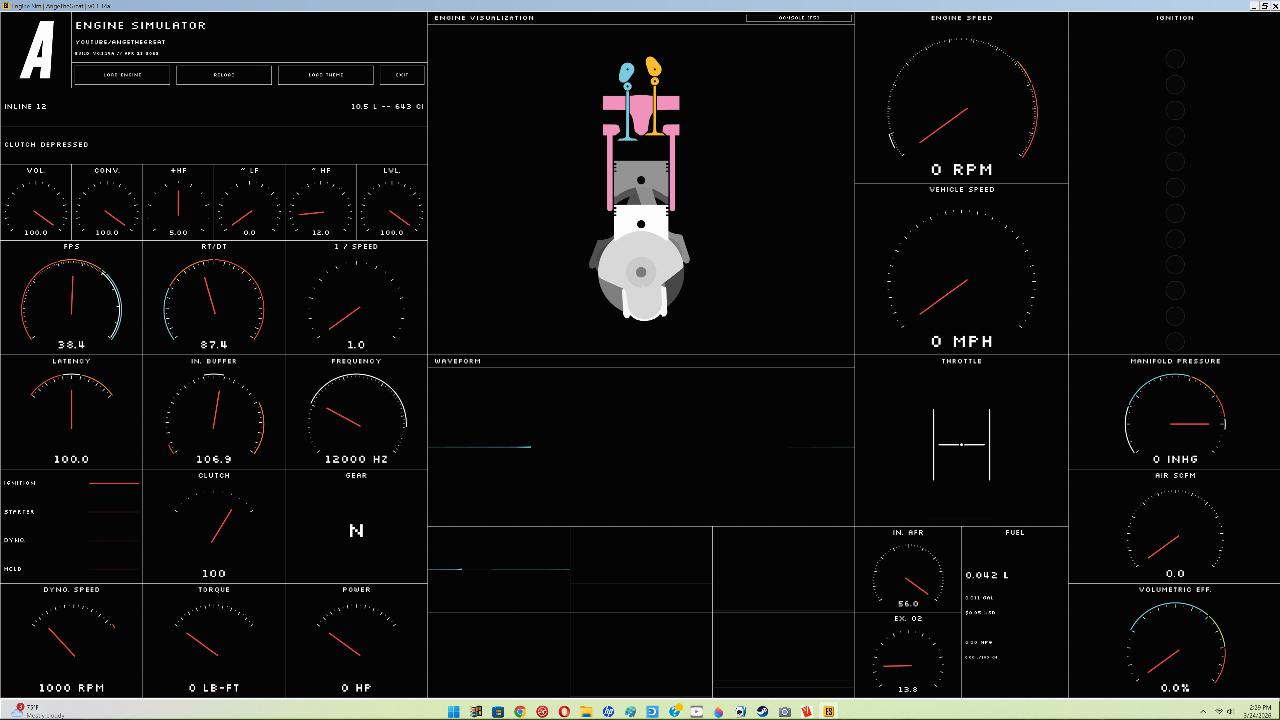1280x720 pixels.
Task: Click the Throttle control bar
Action: click(x=961, y=444)
